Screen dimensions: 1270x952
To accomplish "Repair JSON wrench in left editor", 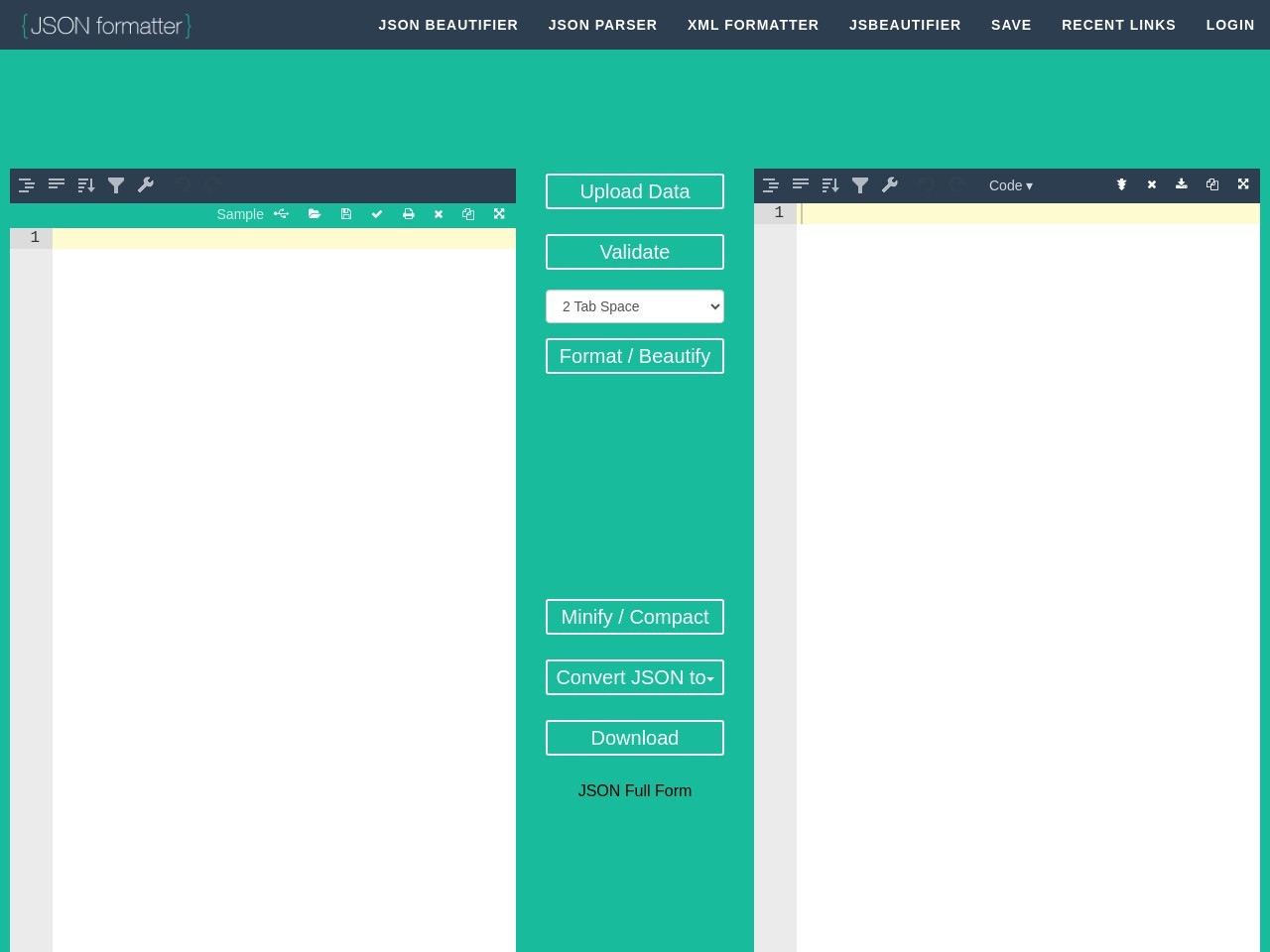I will coord(146,185).
